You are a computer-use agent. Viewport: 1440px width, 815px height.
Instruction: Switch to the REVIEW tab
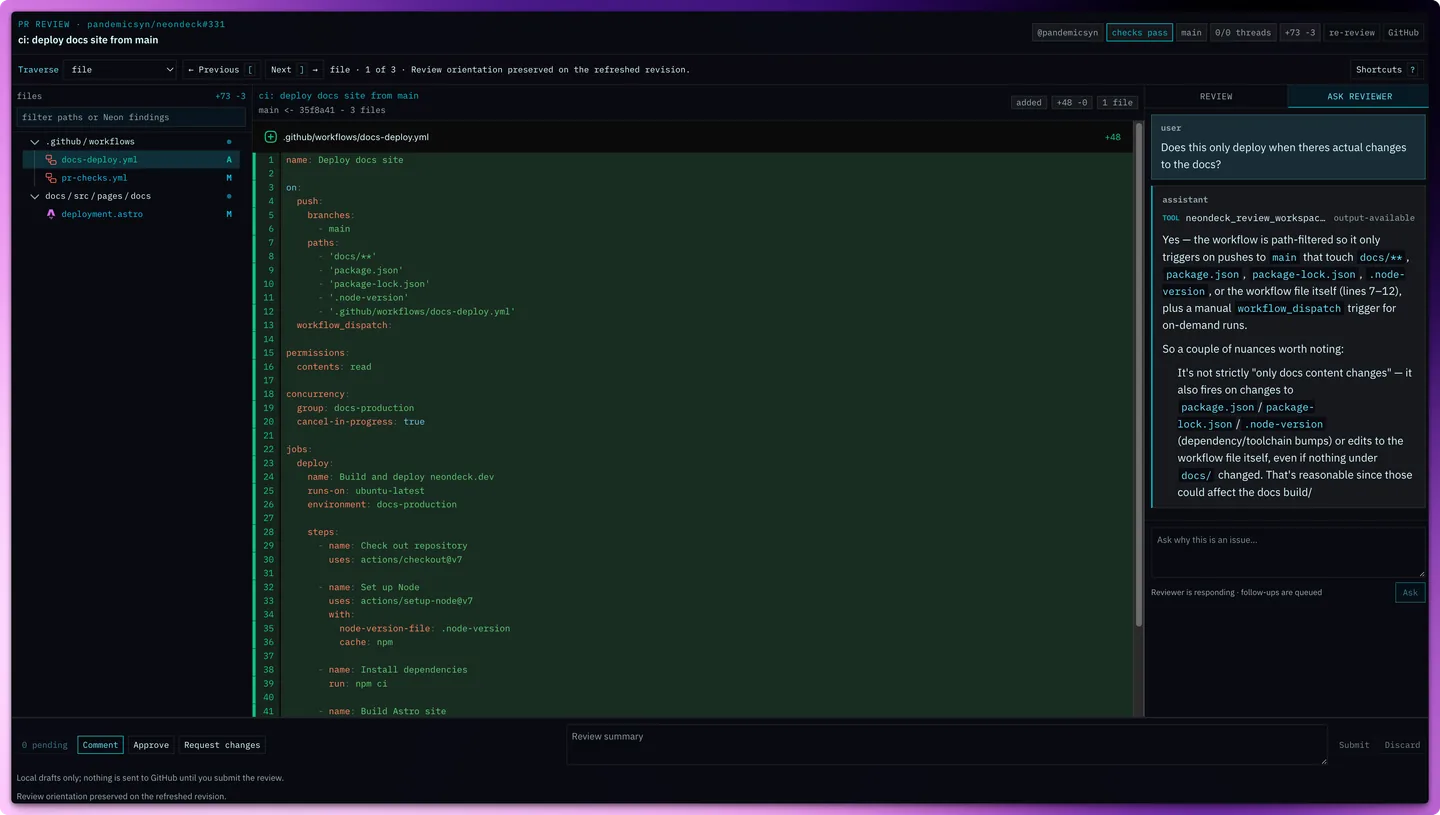click(x=1216, y=96)
